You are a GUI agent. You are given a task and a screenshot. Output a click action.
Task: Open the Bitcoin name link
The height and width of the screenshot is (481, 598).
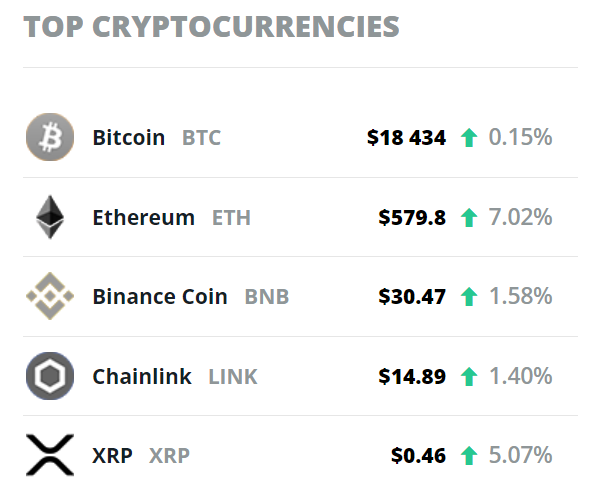(x=129, y=137)
